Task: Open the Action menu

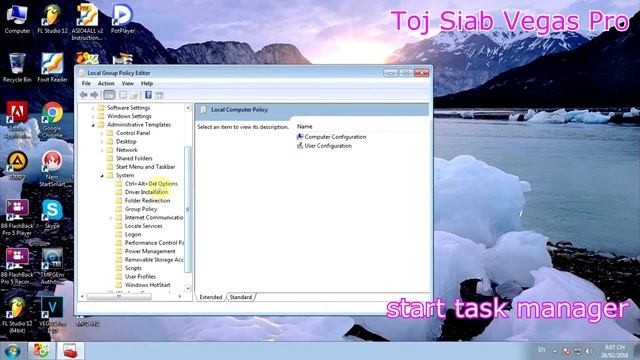Action: coord(106,83)
